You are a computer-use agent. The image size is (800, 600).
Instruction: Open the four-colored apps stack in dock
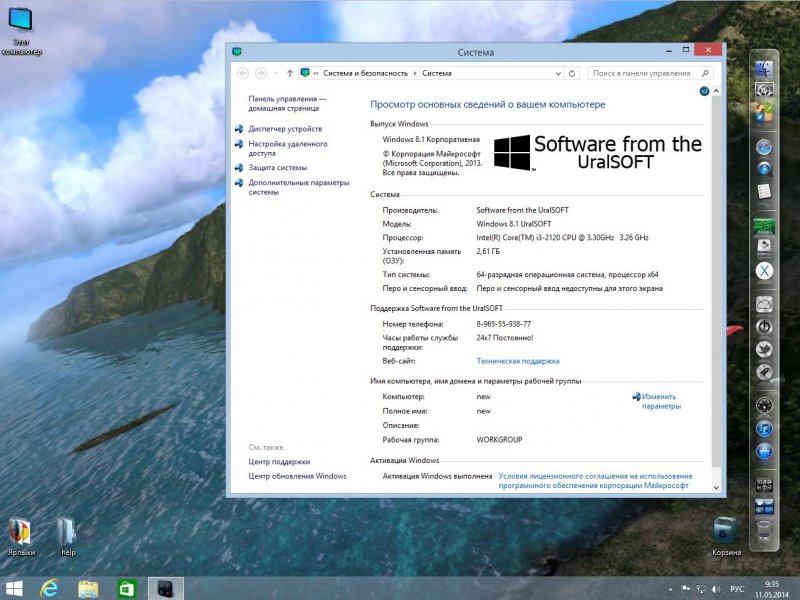764,113
